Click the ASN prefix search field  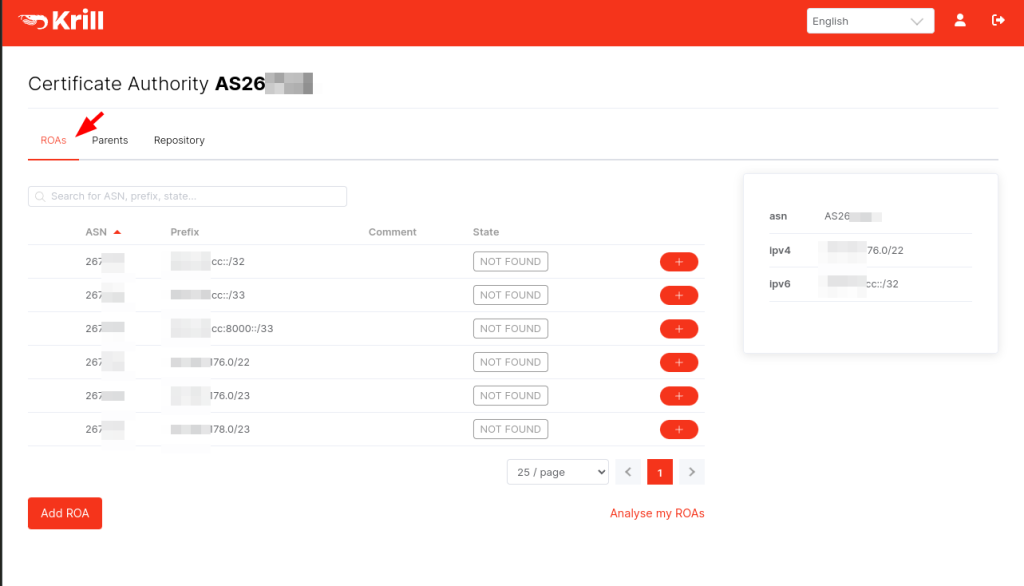[x=188, y=196]
